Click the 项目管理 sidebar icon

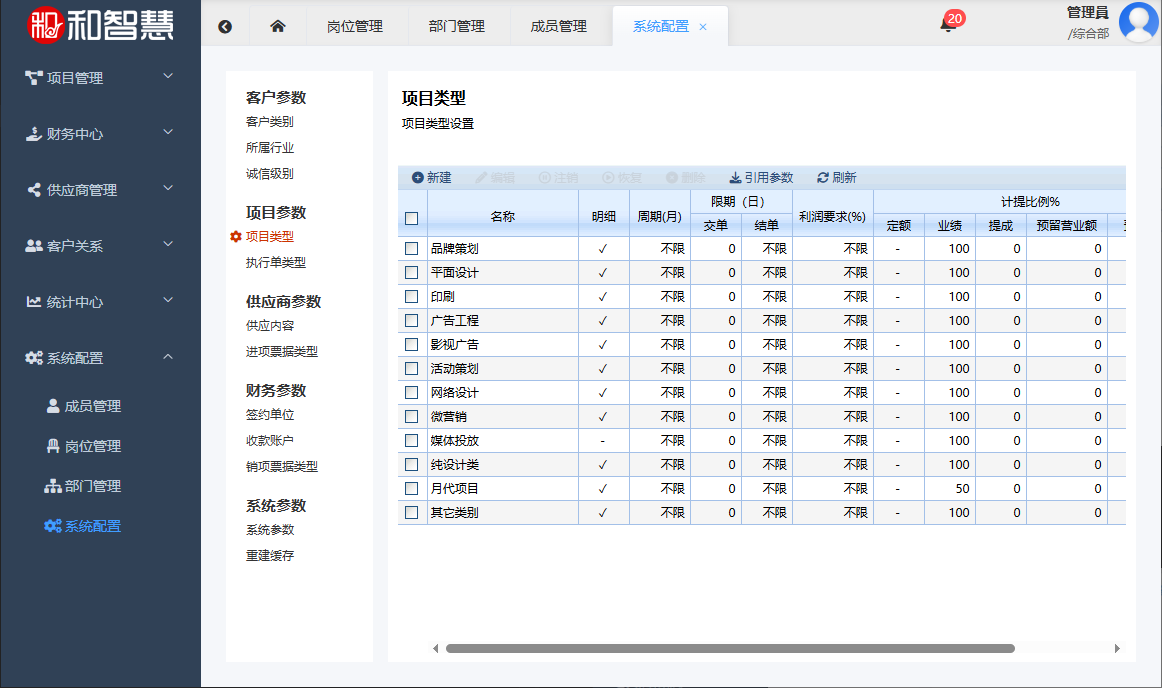[33, 78]
